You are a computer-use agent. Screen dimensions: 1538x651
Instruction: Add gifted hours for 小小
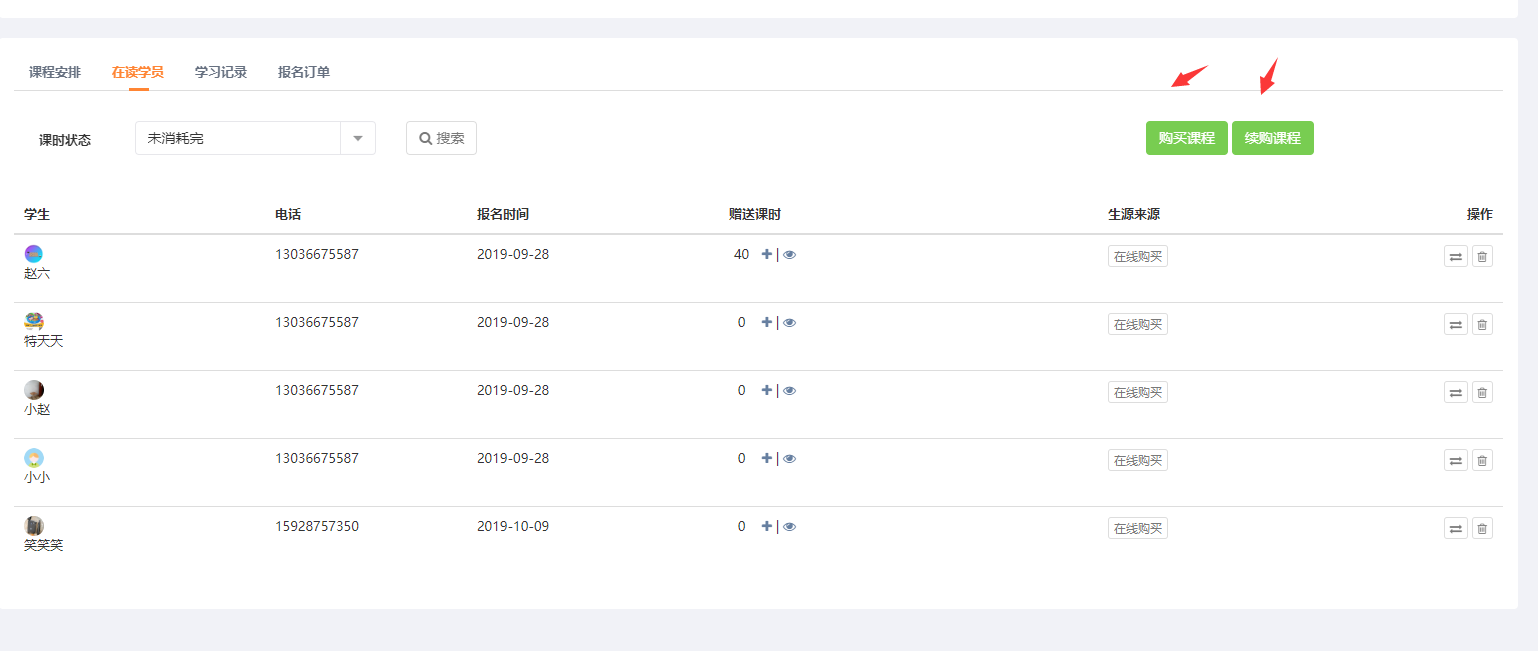[767, 458]
